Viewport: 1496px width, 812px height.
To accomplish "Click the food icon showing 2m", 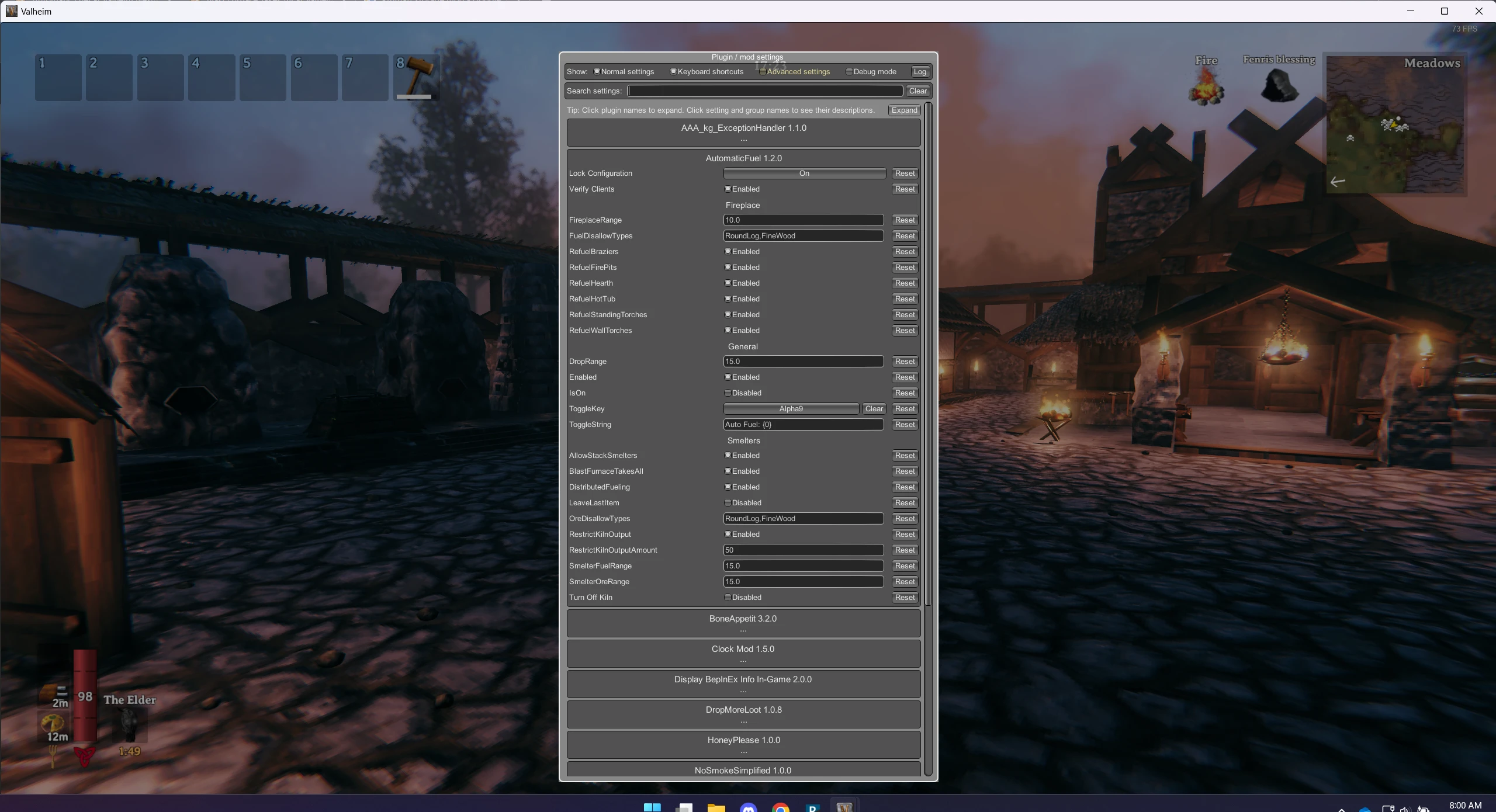I will (54, 695).
